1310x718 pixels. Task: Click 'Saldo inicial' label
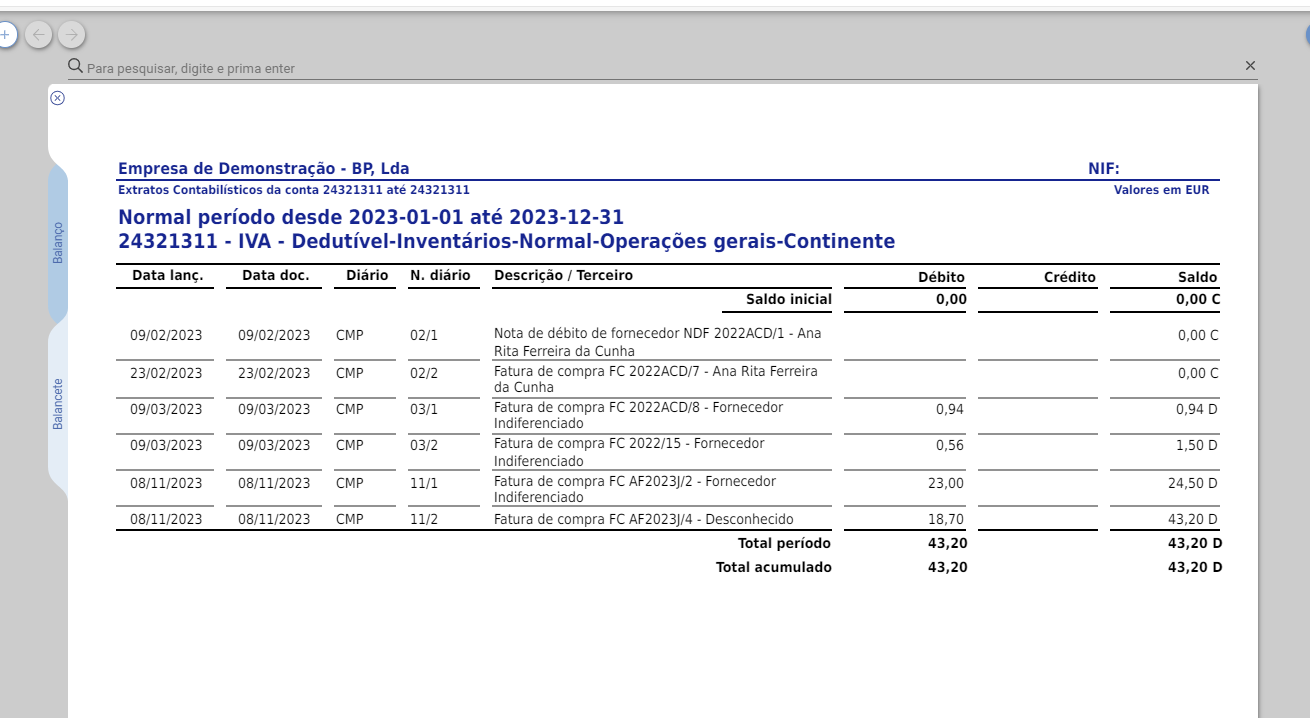pyautogui.click(x=789, y=299)
